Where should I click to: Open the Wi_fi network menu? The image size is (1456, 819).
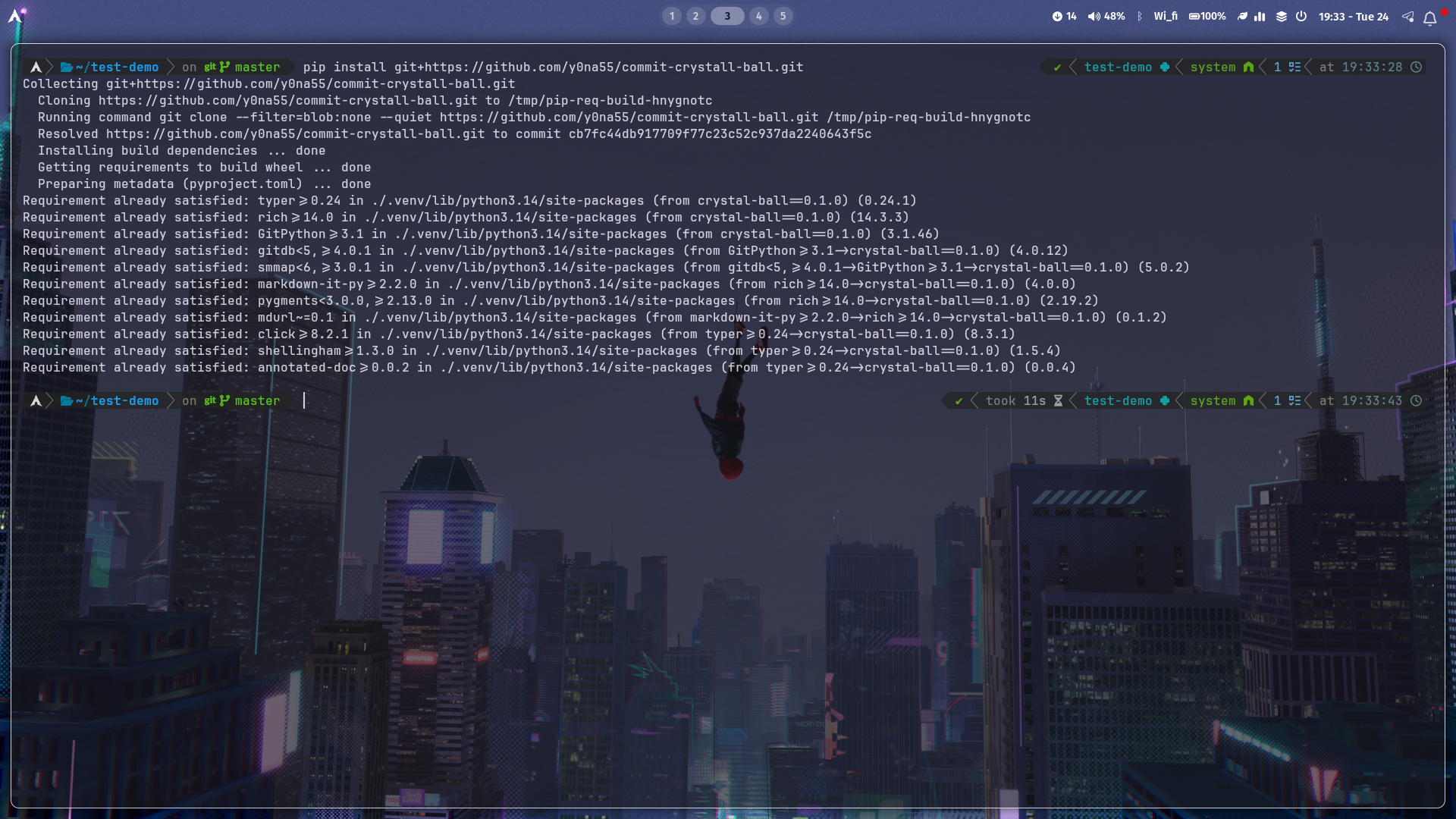point(1166,16)
